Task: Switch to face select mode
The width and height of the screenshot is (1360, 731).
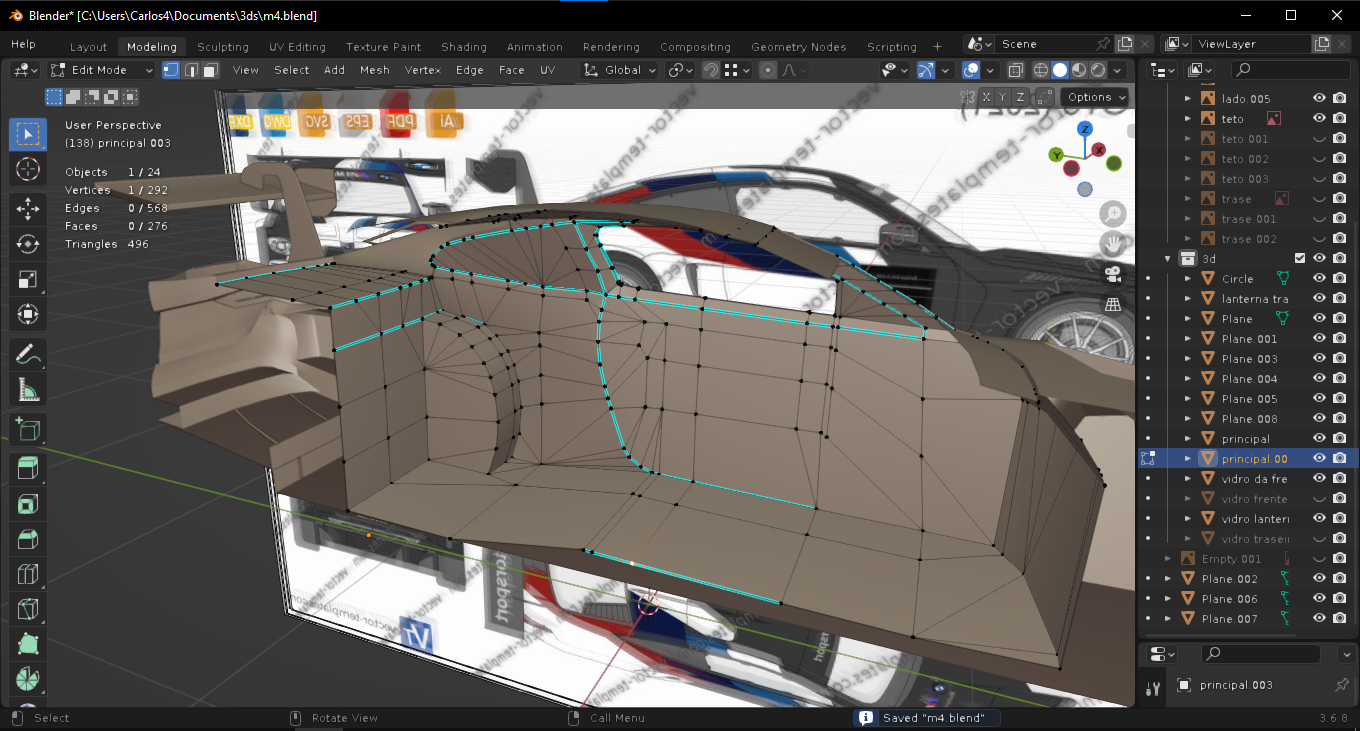Action: pyautogui.click(x=210, y=70)
